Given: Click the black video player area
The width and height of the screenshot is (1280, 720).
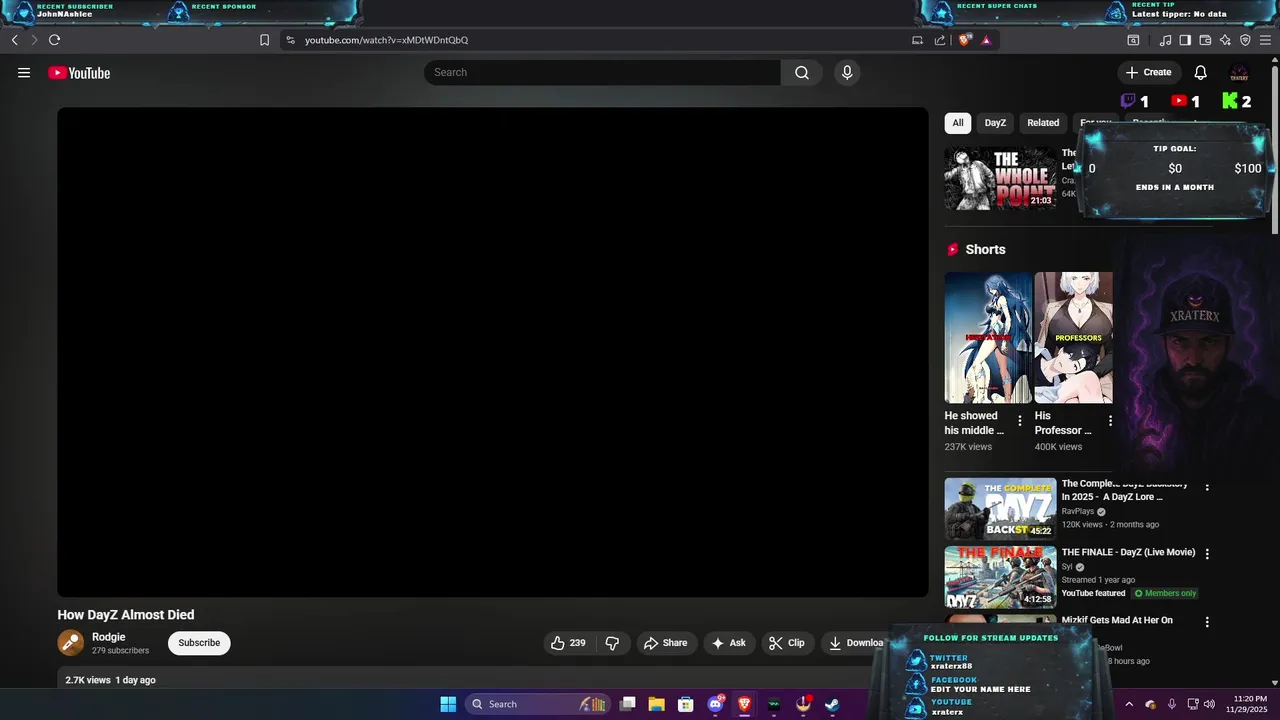Looking at the screenshot, I should [493, 352].
